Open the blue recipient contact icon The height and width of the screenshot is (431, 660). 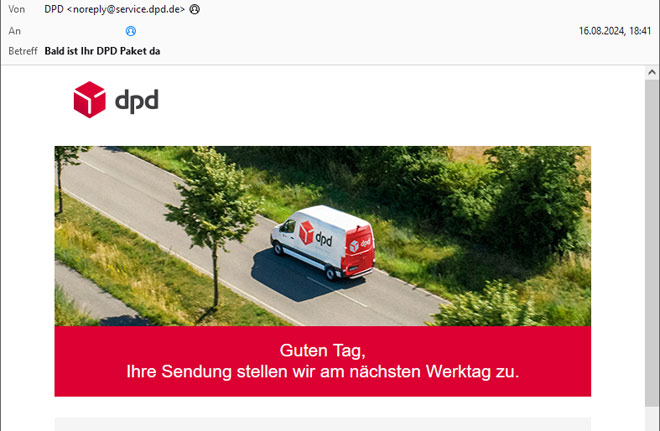[131, 31]
